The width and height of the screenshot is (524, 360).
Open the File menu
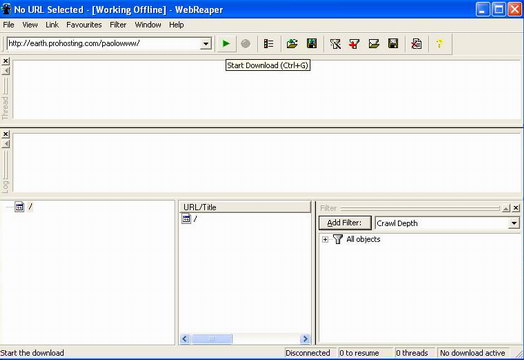(8, 25)
